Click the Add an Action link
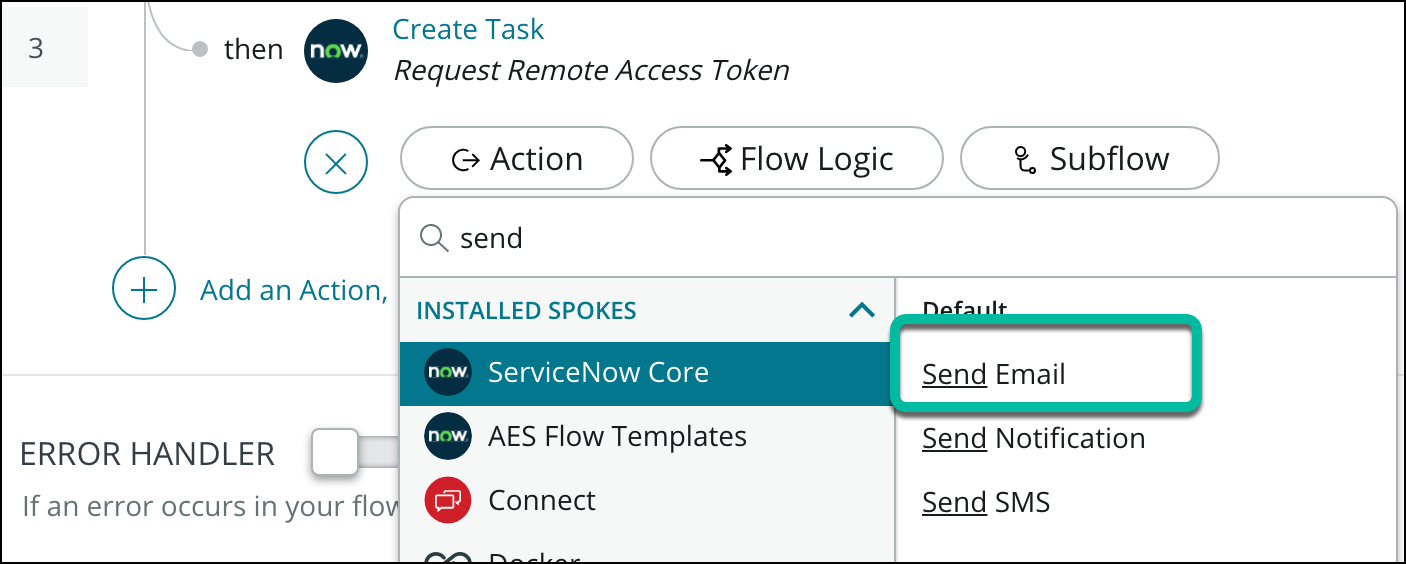This screenshot has width=1406, height=564. tap(294, 290)
